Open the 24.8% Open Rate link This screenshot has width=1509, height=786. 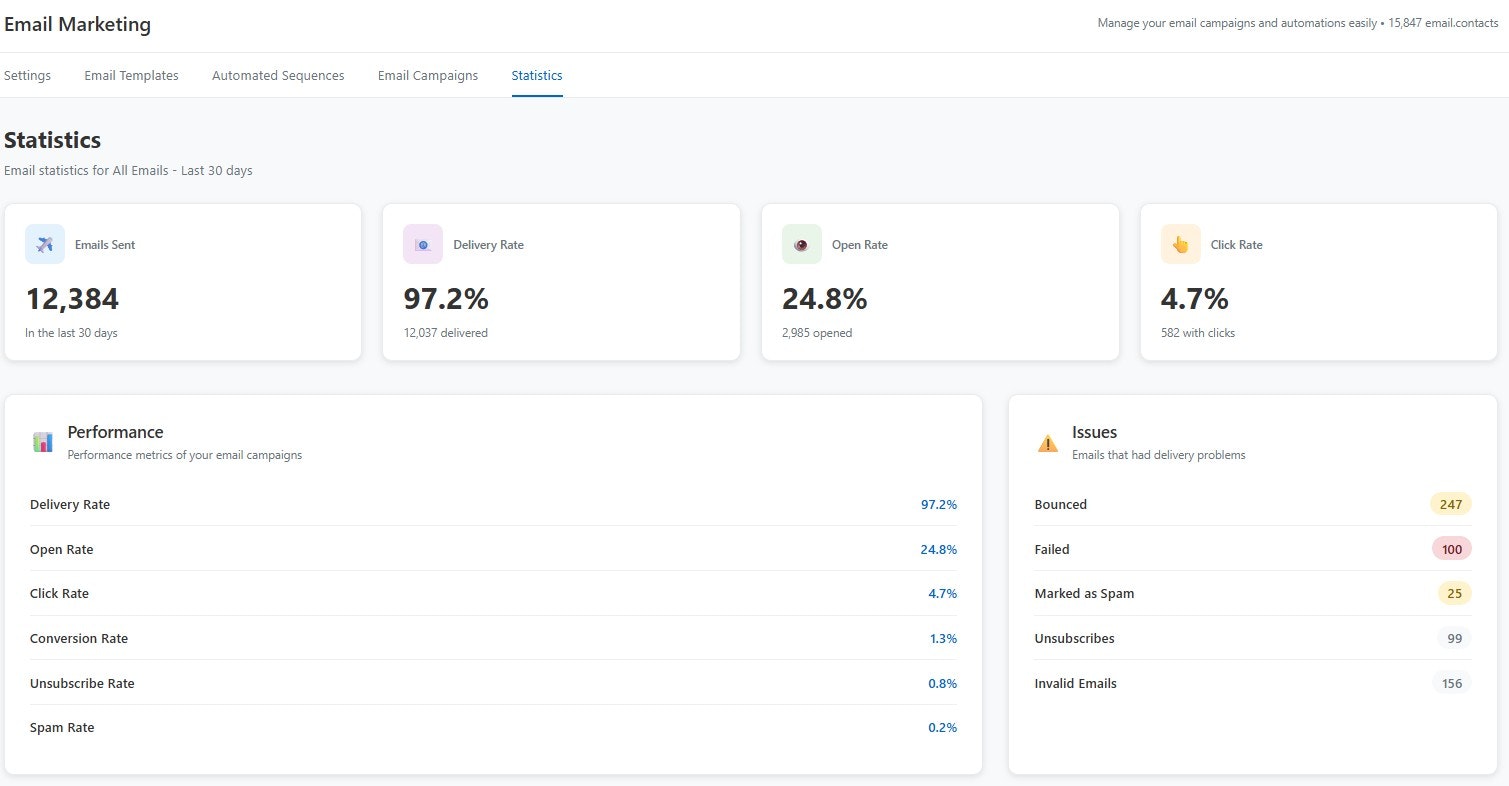coord(939,549)
